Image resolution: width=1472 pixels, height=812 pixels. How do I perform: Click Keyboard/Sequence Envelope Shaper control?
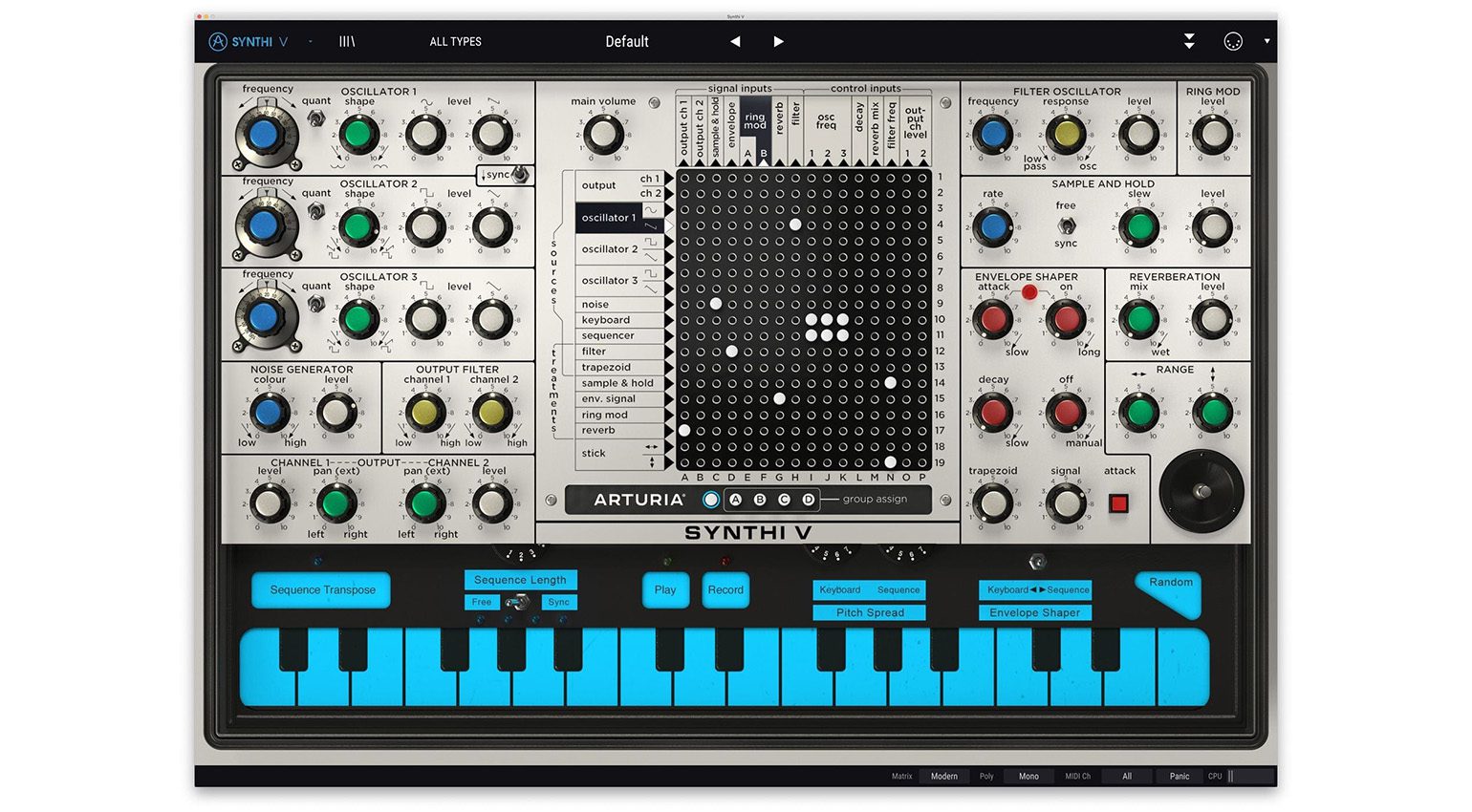point(1035,601)
